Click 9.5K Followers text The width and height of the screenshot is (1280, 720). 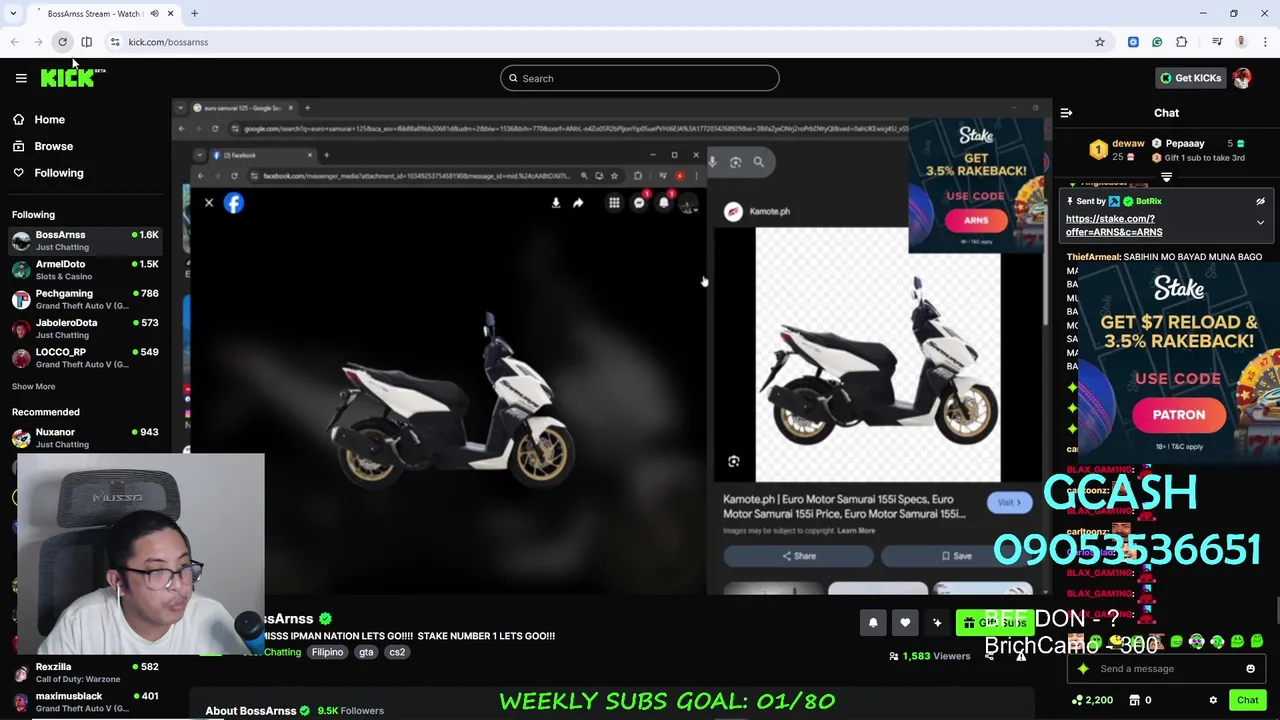tap(350, 711)
